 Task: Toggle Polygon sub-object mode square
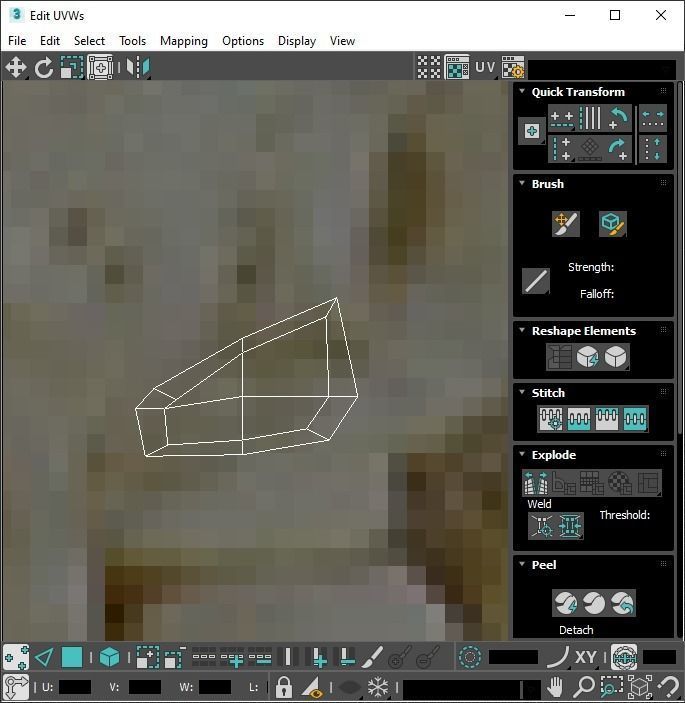72,658
